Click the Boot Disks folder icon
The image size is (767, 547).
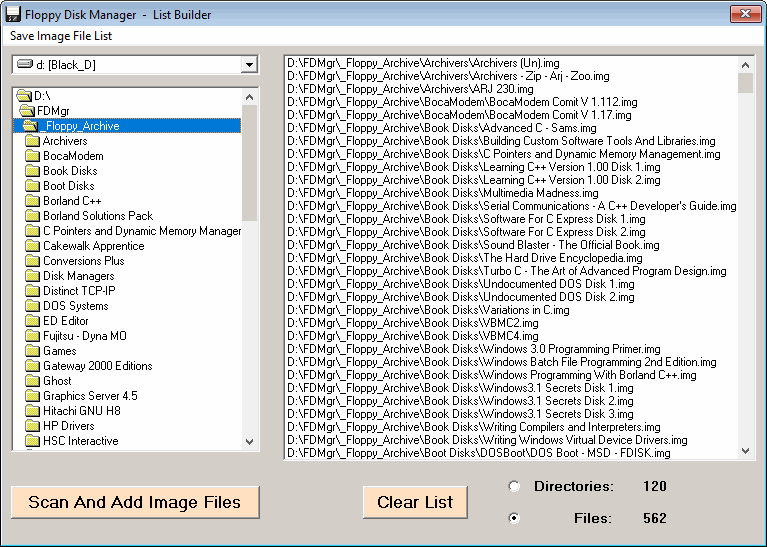coord(33,186)
